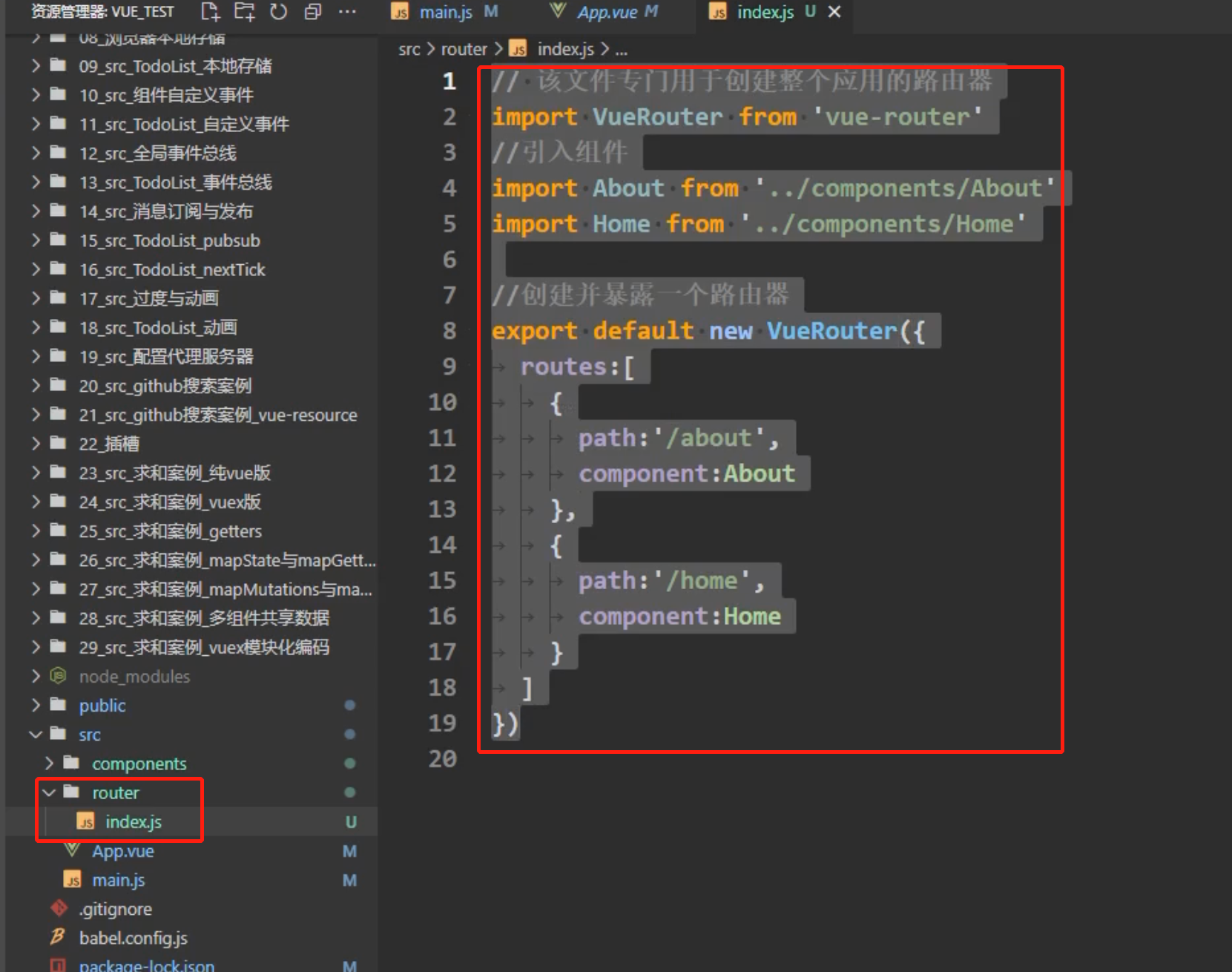Collapse all folders using the collapse icon
The height and width of the screenshot is (972, 1232).
(312, 12)
